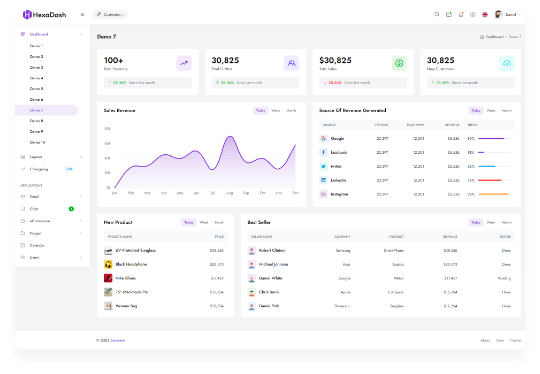Collapse the Dashboard sidebar menu

[81, 34]
